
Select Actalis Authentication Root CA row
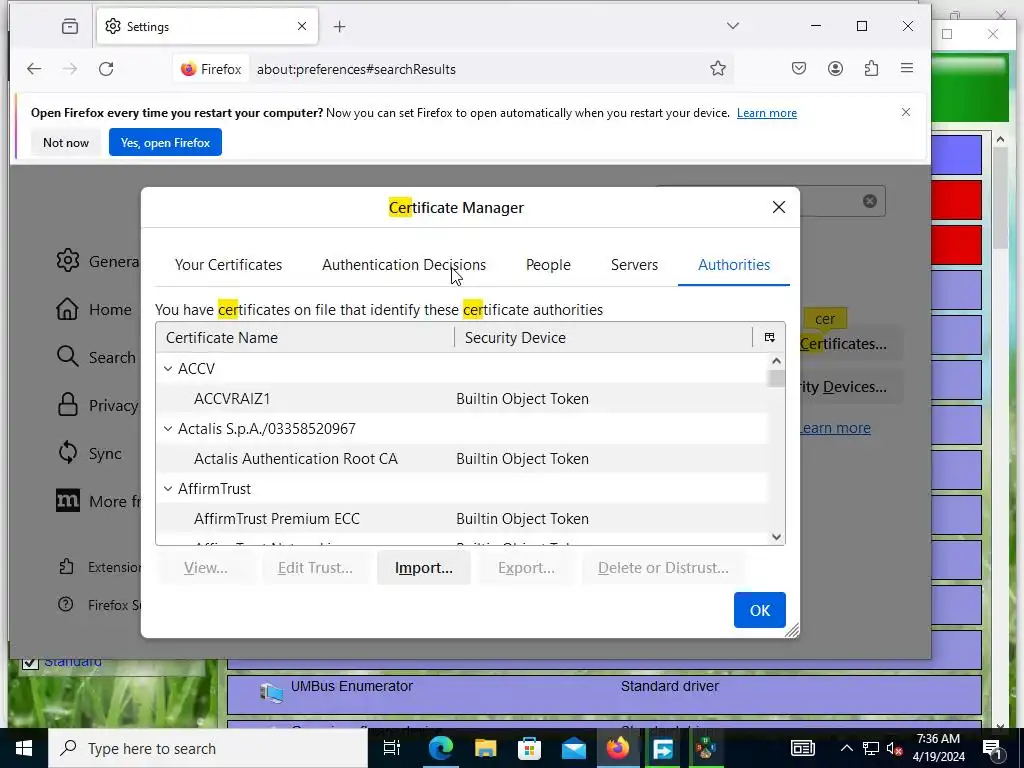(462, 458)
